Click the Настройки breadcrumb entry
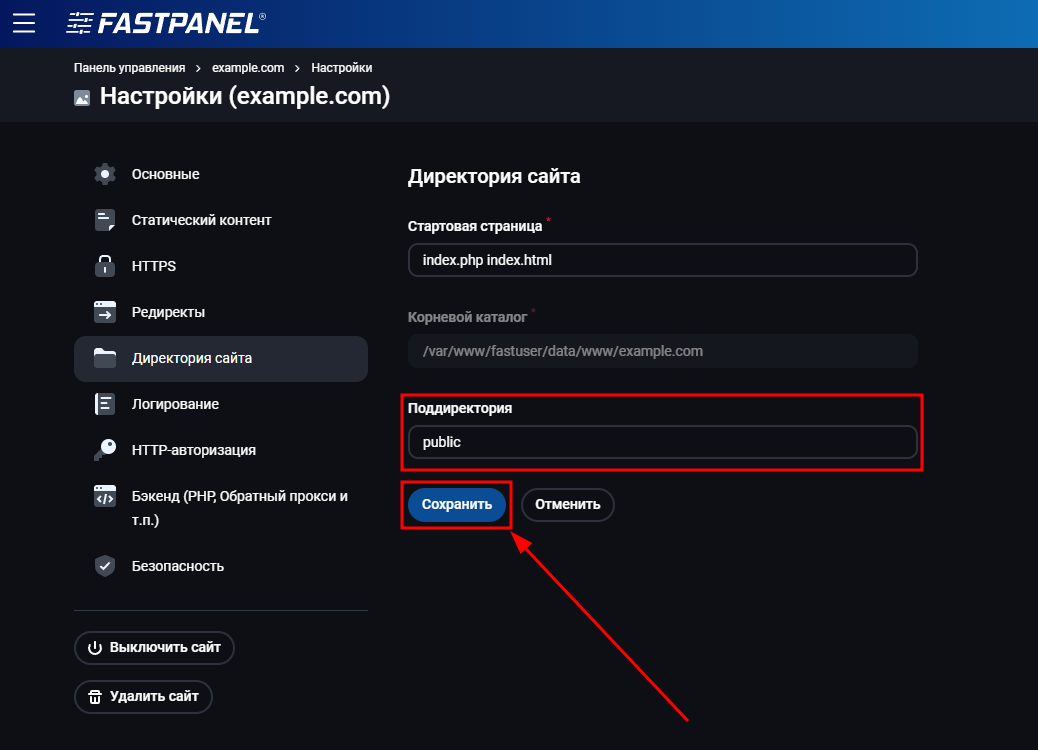Viewport: 1038px width, 750px height. (x=340, y=68)
